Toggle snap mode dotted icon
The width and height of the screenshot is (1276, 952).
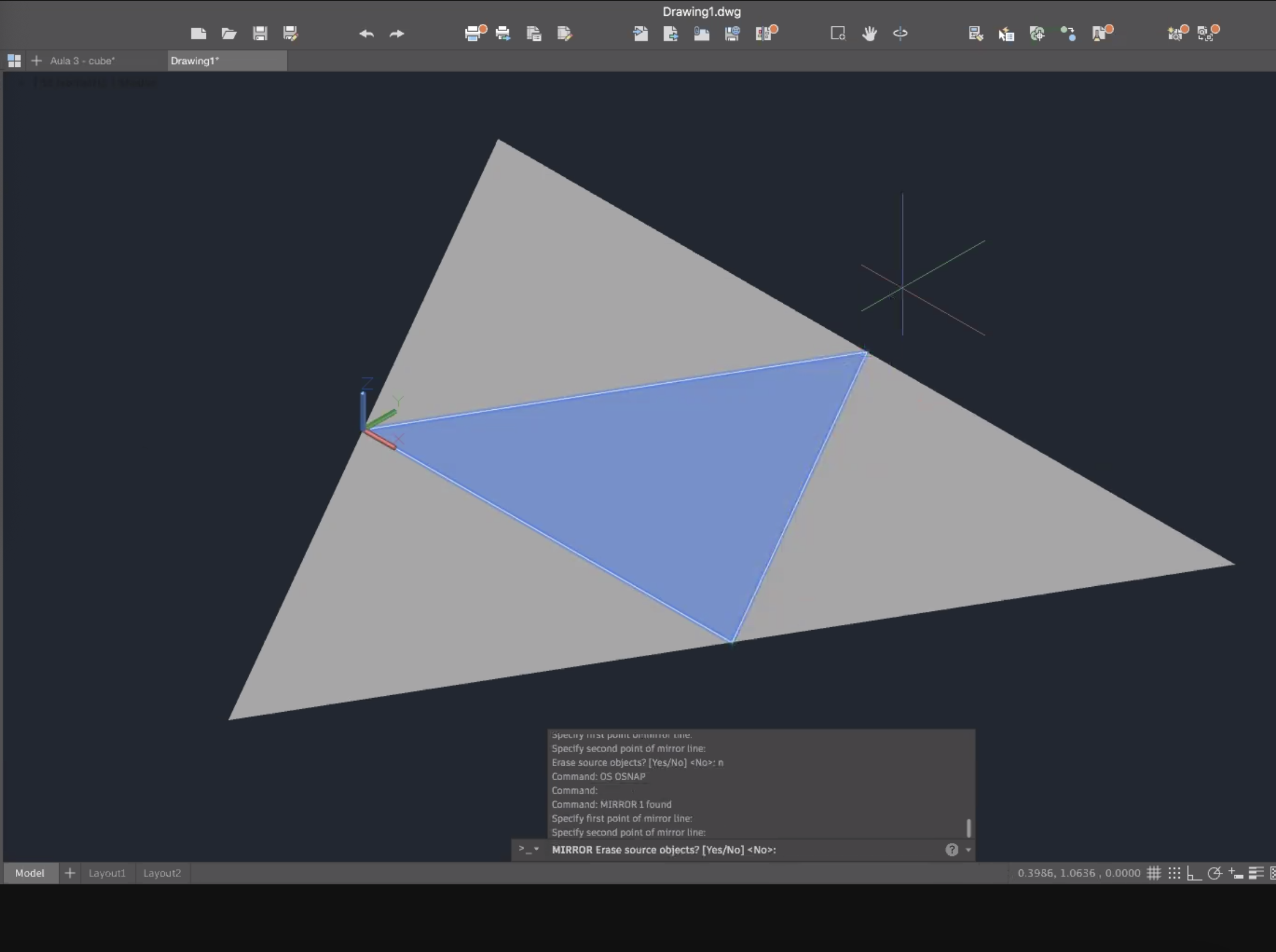point(1174,873)
